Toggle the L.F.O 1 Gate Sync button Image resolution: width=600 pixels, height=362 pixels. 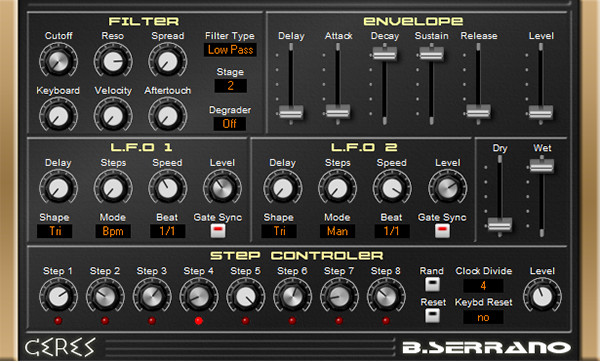point(218,231)
